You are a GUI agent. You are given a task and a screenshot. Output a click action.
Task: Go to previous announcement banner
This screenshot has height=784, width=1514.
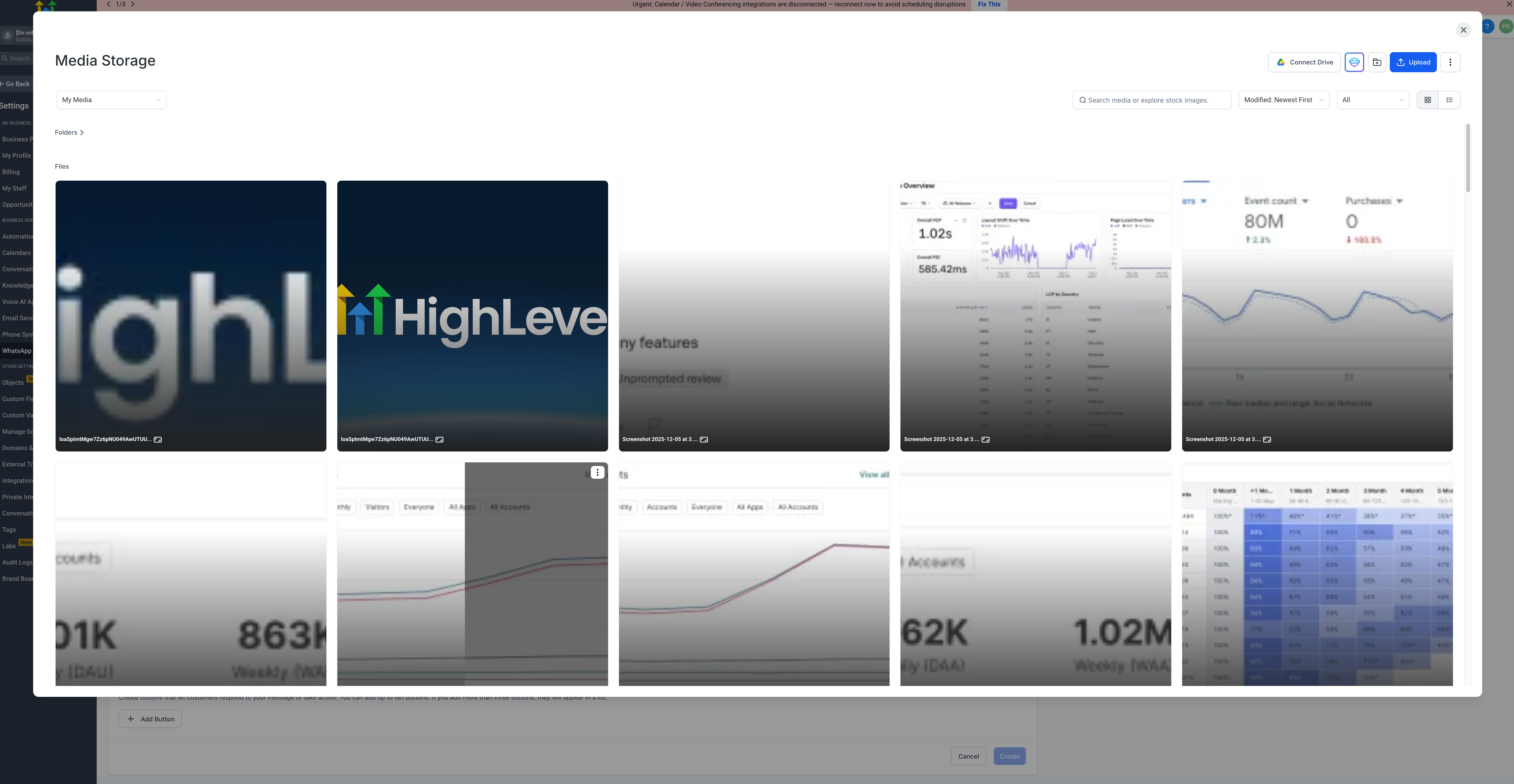(109, 4)
